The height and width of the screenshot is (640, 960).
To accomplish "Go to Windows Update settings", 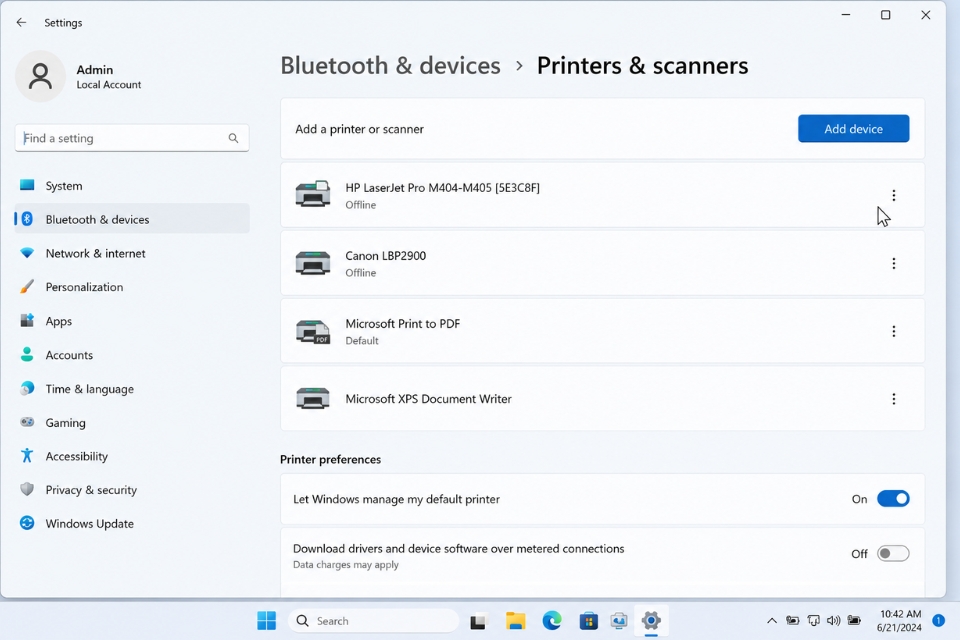I will click(132, 523).
